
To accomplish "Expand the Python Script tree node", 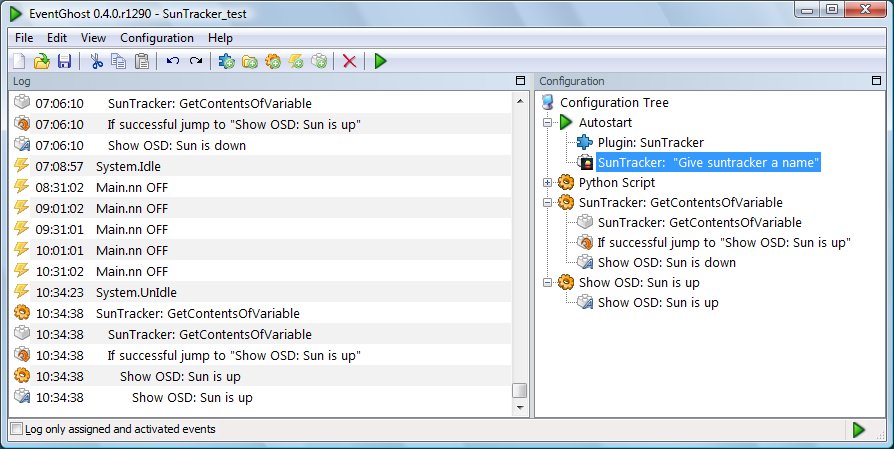I will [x=547, y=182].
